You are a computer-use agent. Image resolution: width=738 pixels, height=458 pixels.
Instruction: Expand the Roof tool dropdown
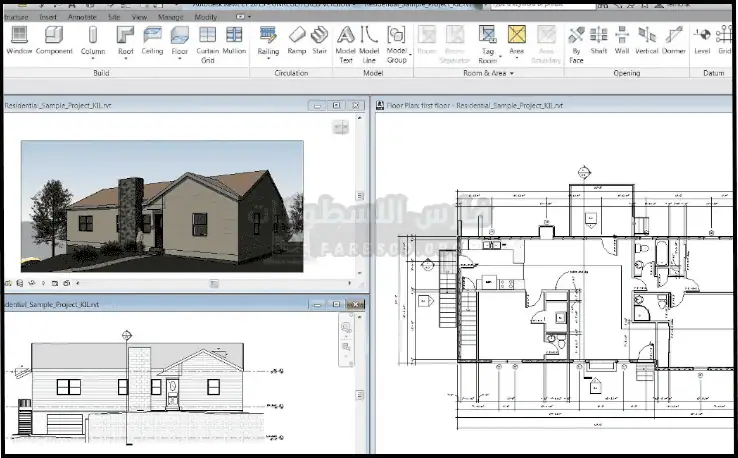point(125,59)
